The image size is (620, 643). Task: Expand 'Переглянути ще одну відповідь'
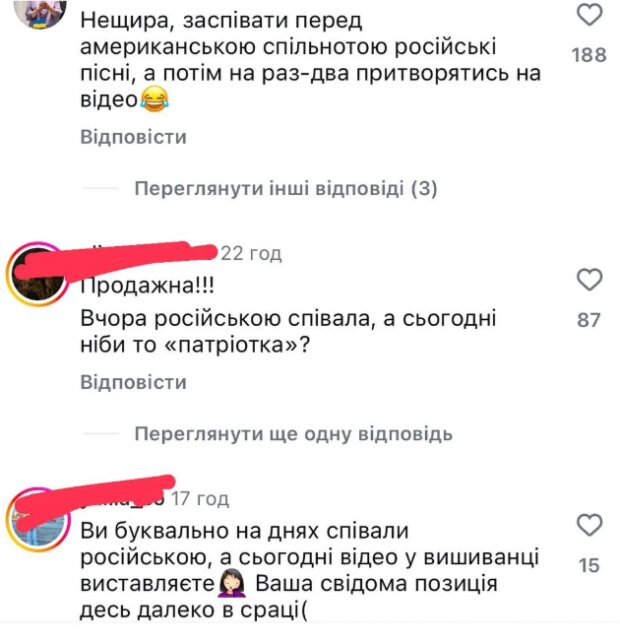point(294,434)
